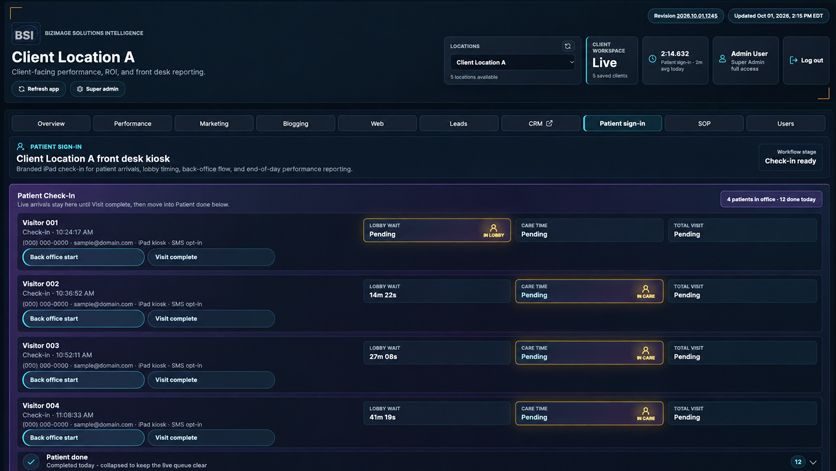Open the Web tab
836x471 pixels.
[x=377, y=123]
